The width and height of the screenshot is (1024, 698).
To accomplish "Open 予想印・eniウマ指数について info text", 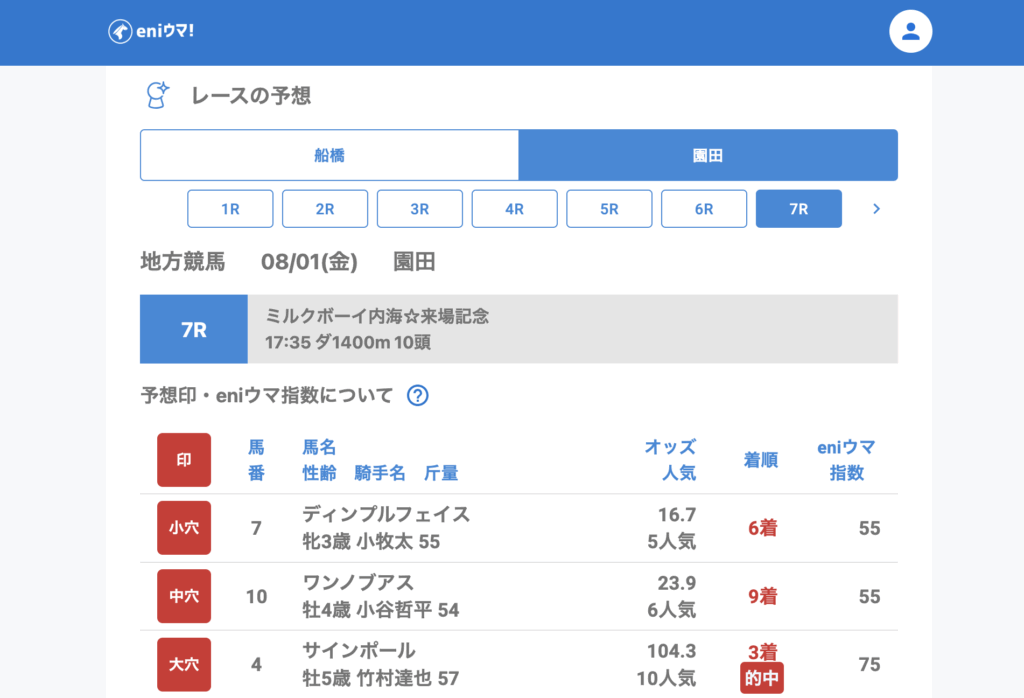I will click(267, 395).
